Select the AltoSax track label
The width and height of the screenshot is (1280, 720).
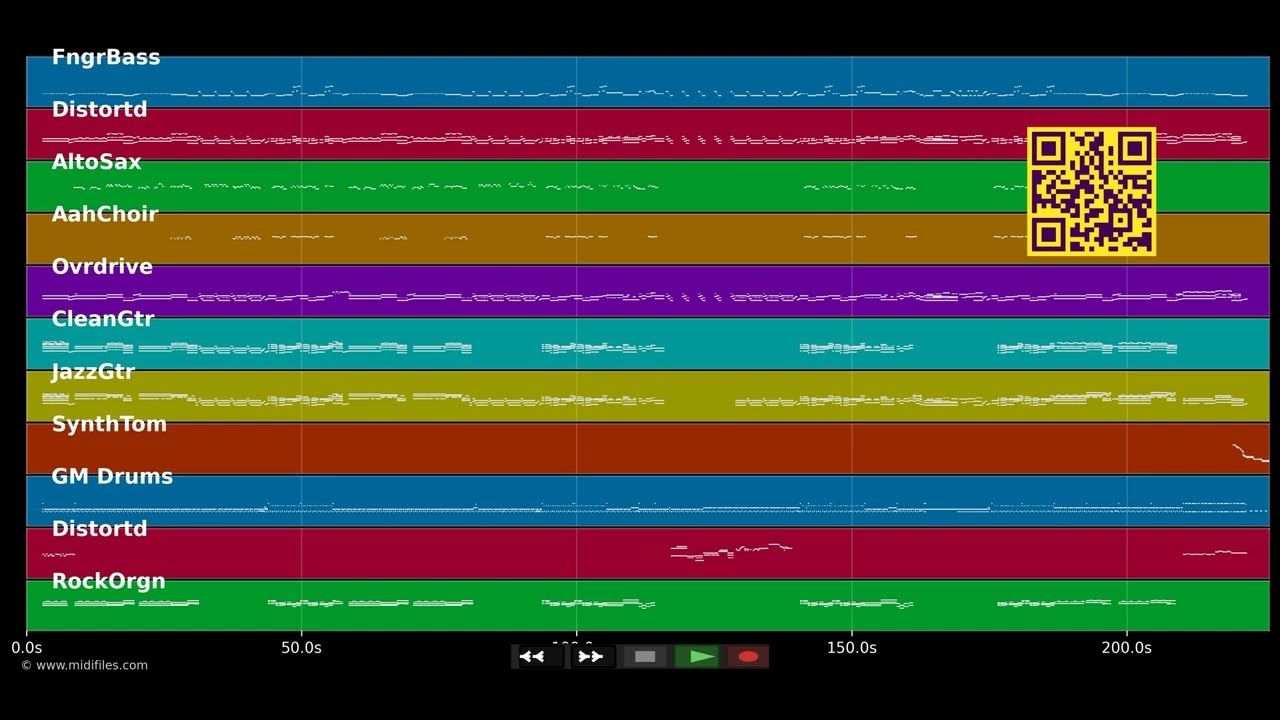(96, 162)
